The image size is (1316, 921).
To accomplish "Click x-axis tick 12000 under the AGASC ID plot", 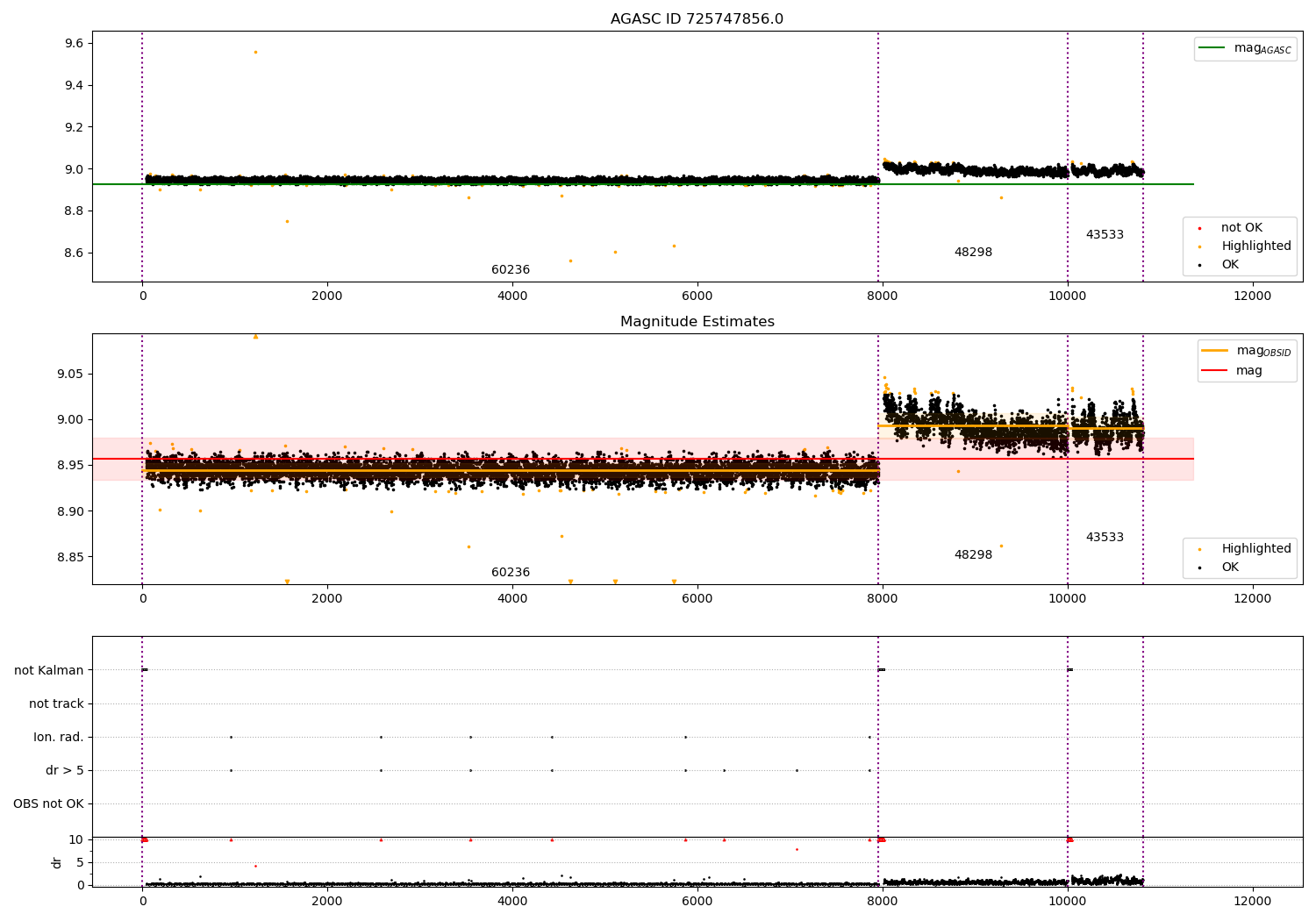I will click(x=1252, y=296).
